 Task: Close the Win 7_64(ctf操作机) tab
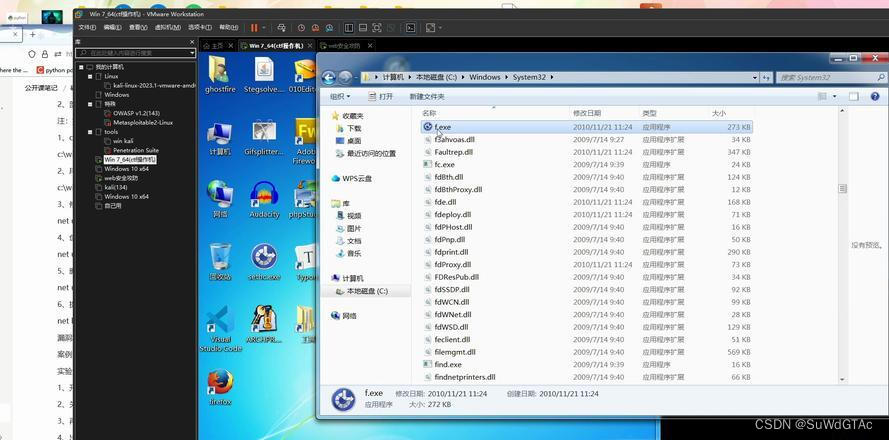[308, 45]
